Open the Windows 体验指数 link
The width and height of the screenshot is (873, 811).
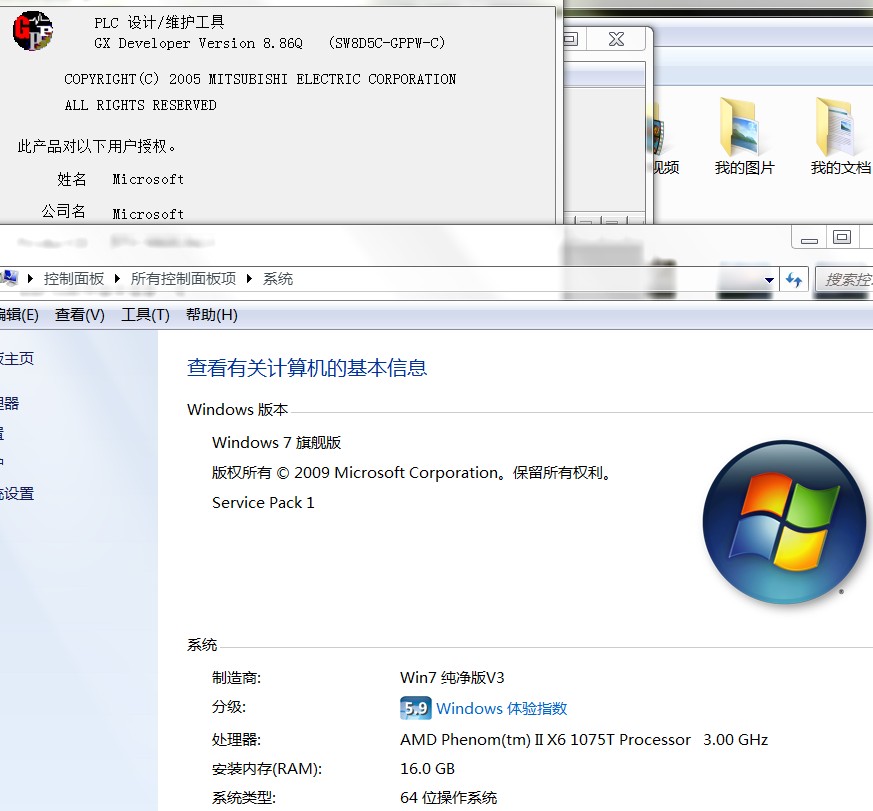501,708
